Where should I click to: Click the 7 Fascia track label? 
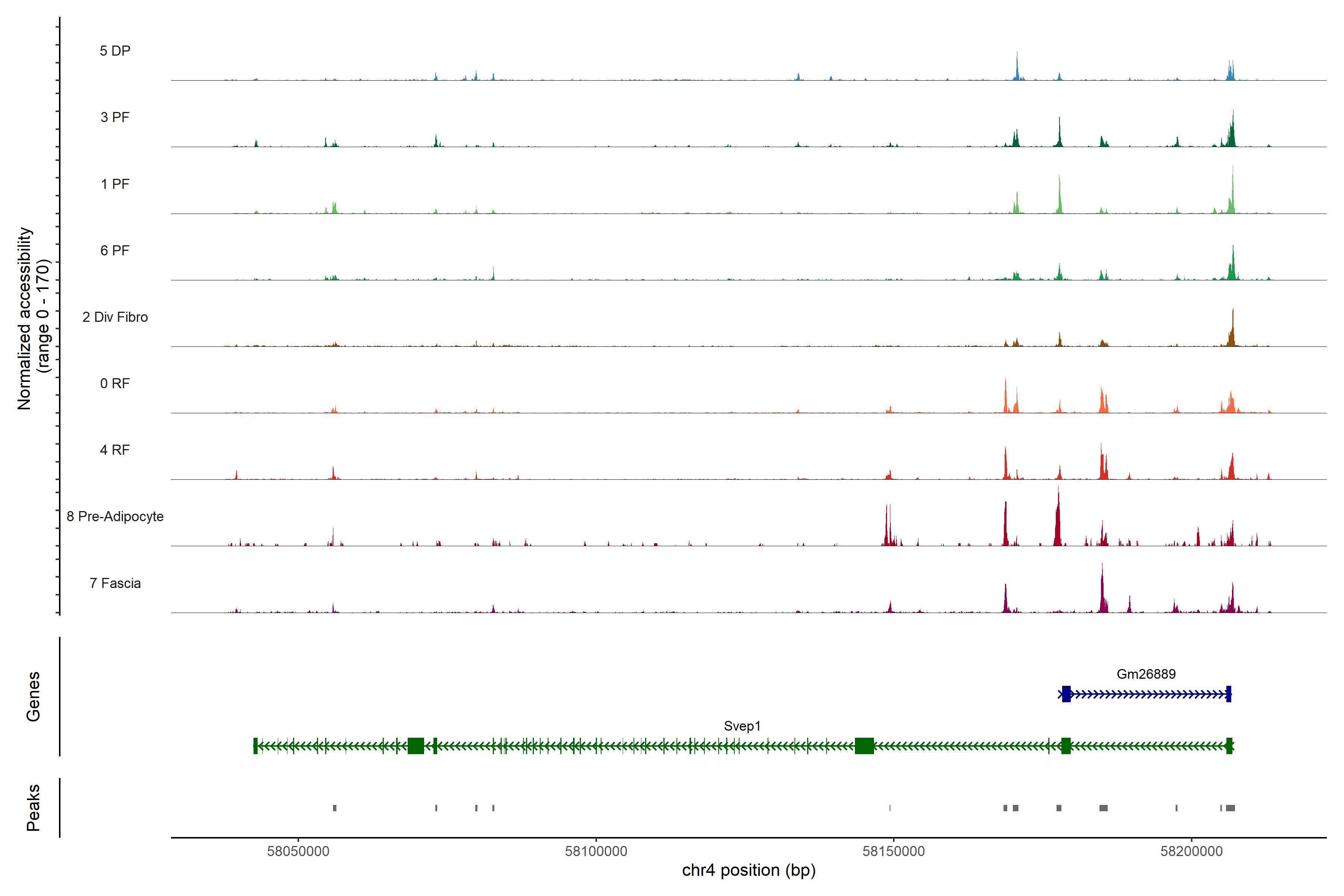[x=115, y=583]
